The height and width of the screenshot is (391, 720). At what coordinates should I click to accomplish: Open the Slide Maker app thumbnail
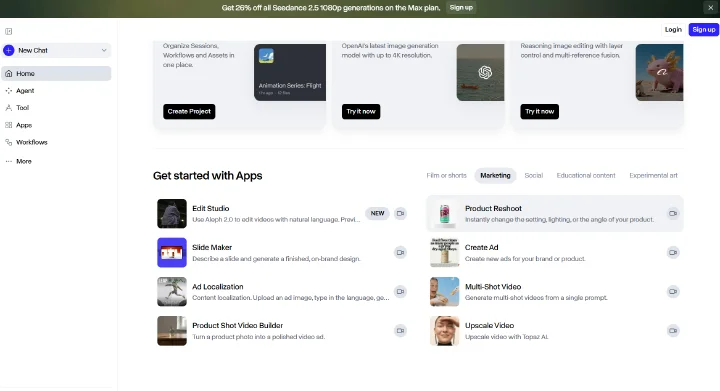[172, 252]
